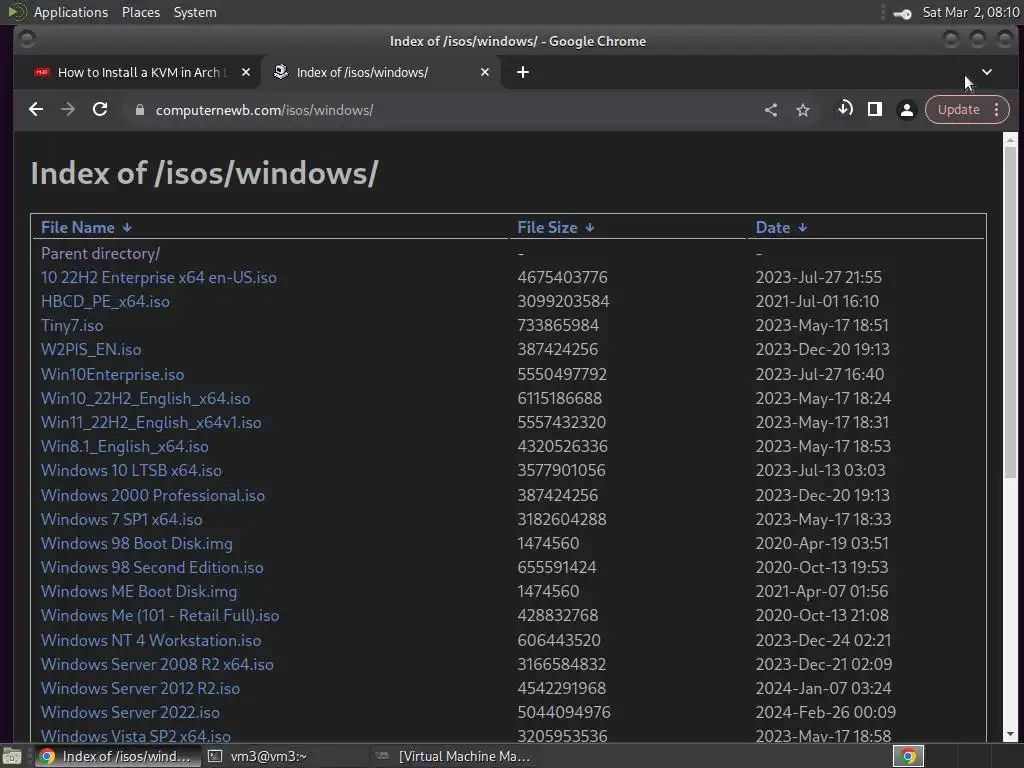Click the forward navigation arrow
Image resolution: width=1024 pixels, height=768 pixels.
click(x=68, y=110)
